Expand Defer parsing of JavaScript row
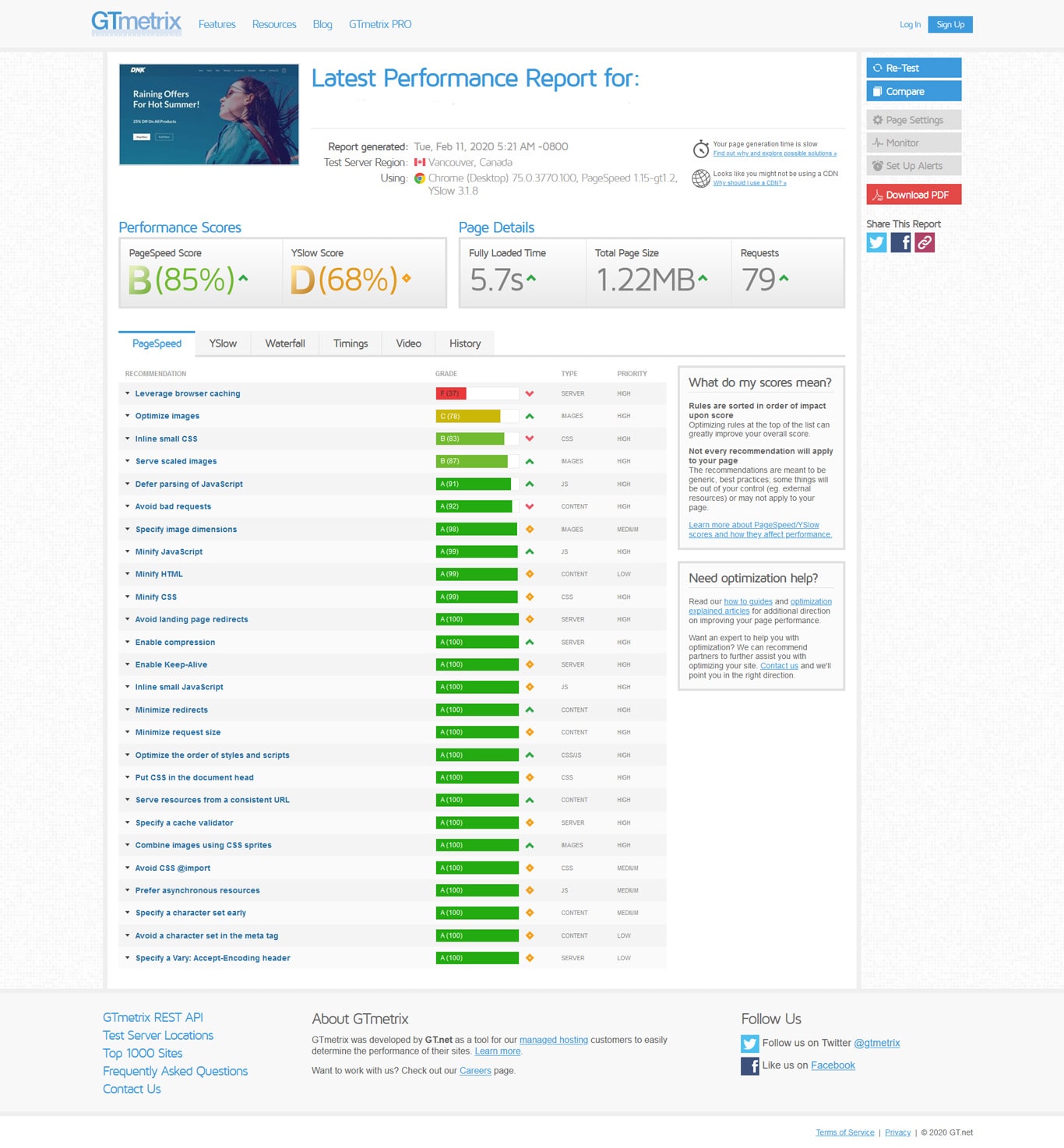Viewport: 1064px width, 1148px height. coord(188,484)
